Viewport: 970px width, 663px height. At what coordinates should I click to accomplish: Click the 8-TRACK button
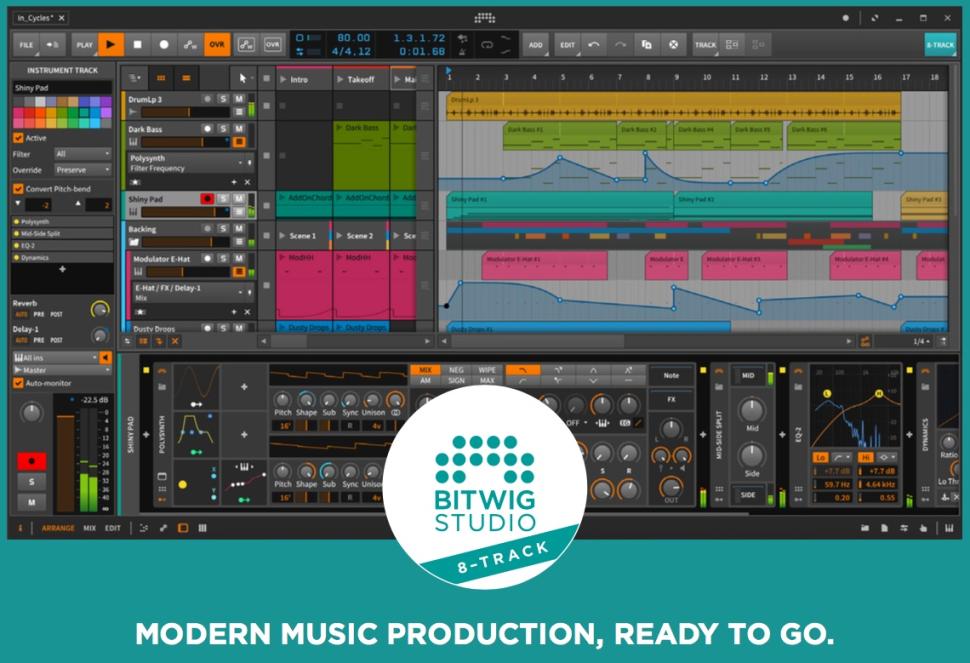pos(940,45)
